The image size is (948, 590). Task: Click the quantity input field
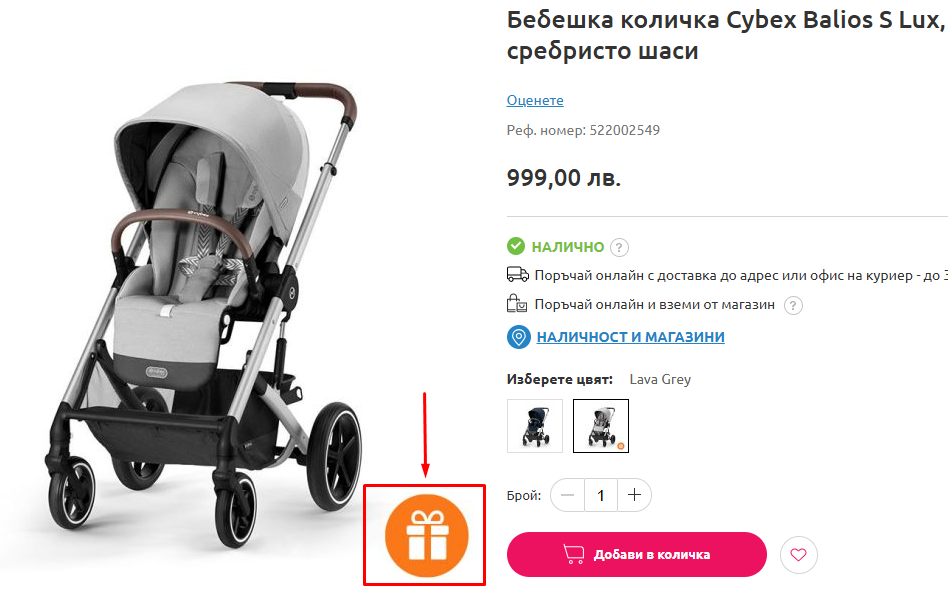601,495
